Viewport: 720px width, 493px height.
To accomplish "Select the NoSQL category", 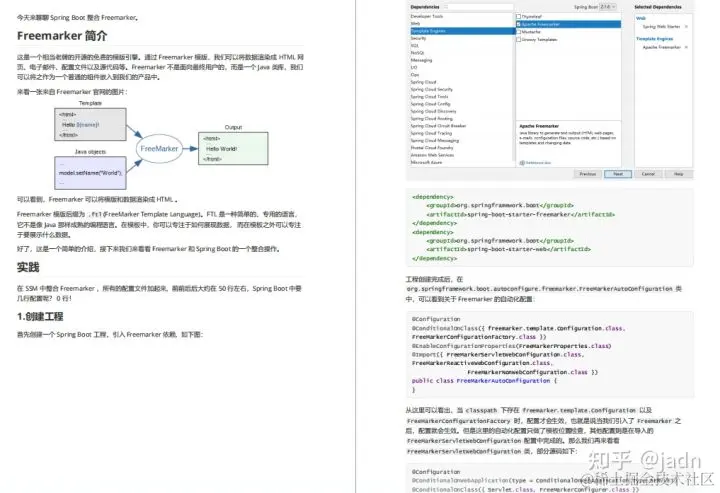I will tap(417, 53).
